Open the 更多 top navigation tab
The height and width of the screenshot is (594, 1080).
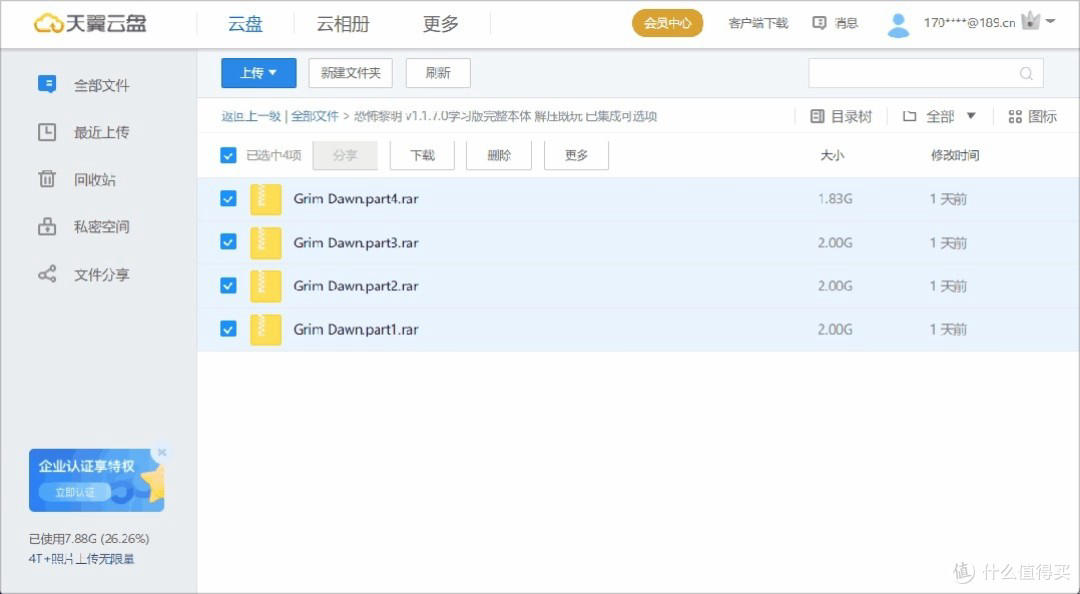[440, 23]
